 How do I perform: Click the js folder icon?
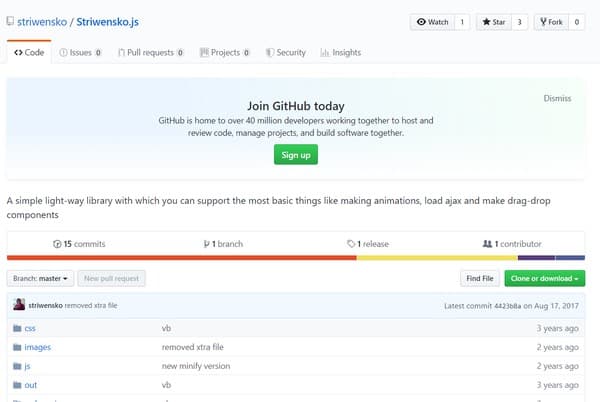(x=16, y=366)
